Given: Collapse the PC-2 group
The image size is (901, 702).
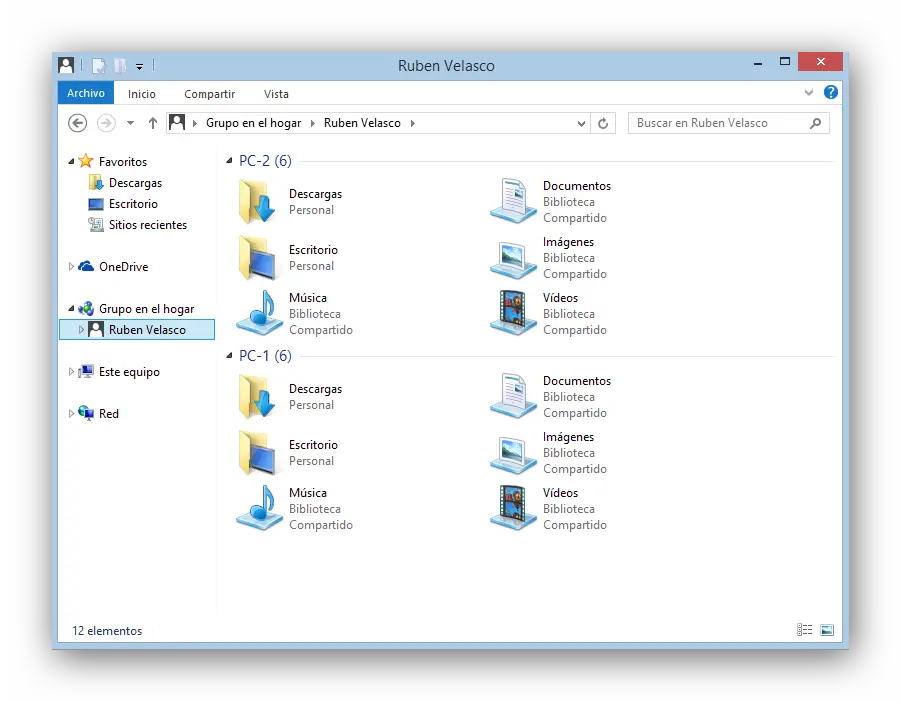Looking at the screenshot, I should click(x=229, y=161).
